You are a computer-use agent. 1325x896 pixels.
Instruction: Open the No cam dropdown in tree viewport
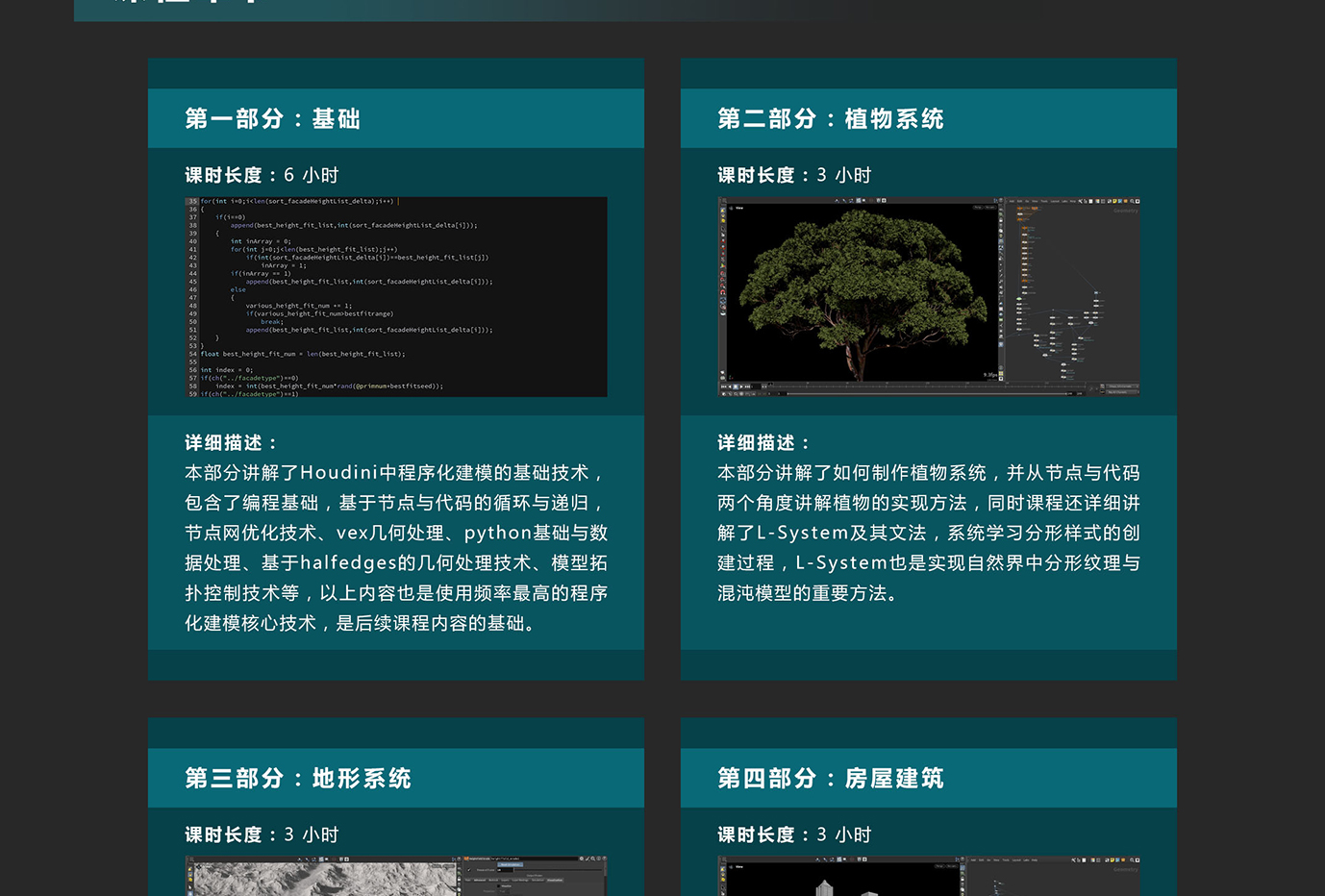(990, 207)
